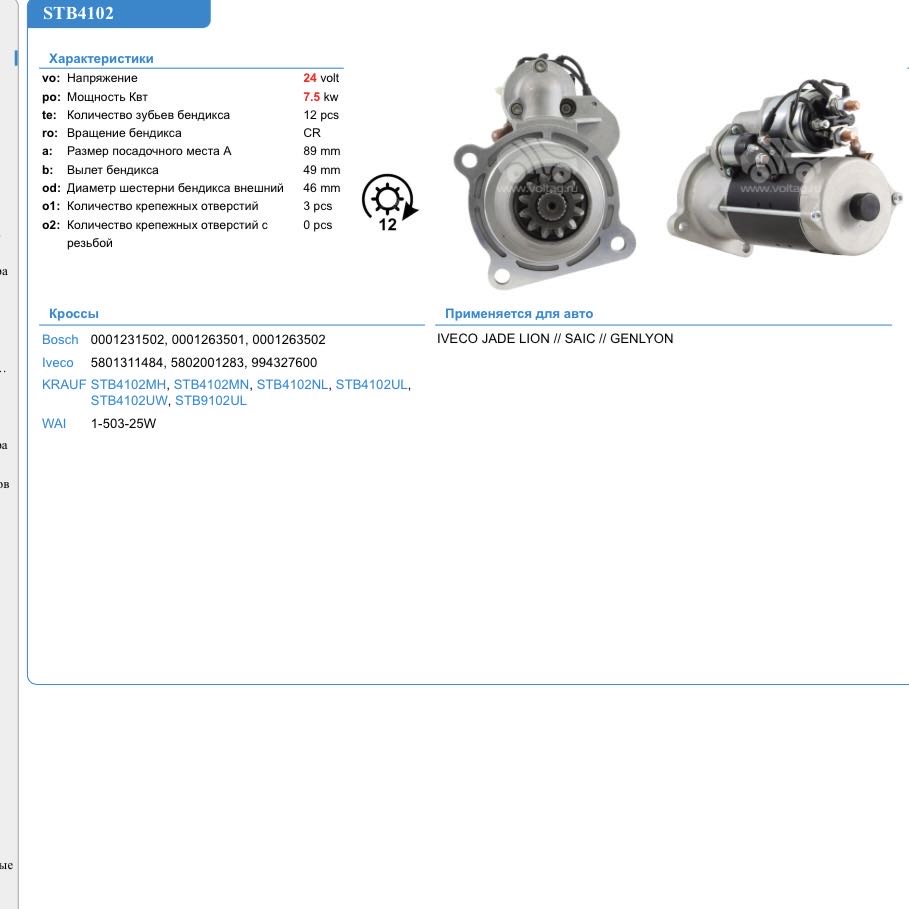Open the Bosch brand link
This screenshot has height=909, width=909.
tap(60, 340)
